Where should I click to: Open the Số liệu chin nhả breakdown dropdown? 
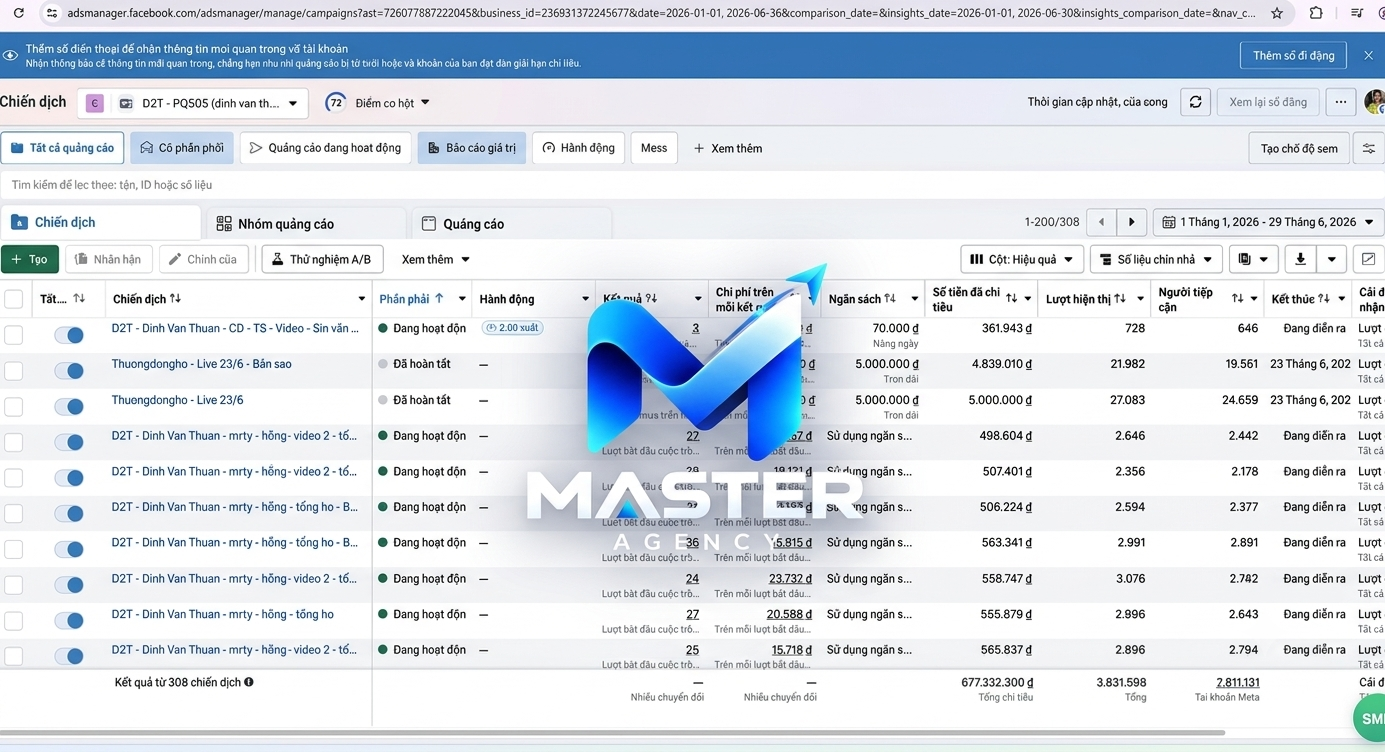pos(1155,259)
